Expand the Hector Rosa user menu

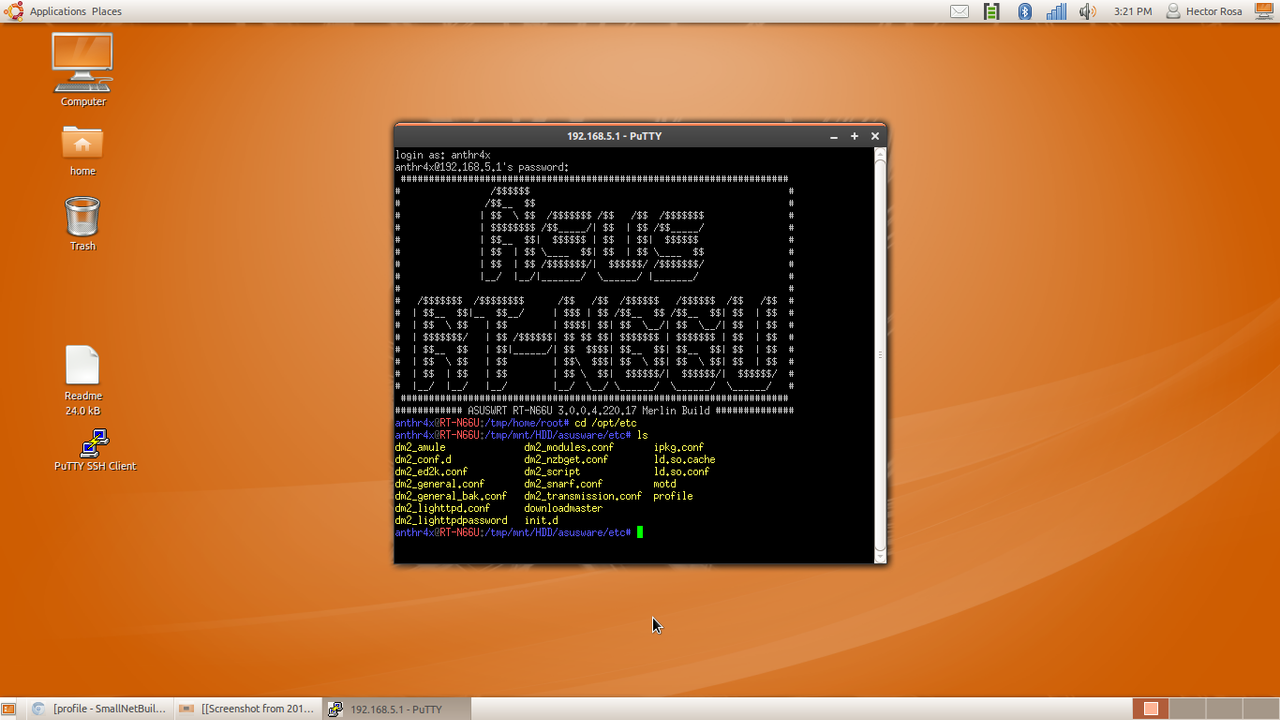pyautogui.click(x=1203, y=11)
